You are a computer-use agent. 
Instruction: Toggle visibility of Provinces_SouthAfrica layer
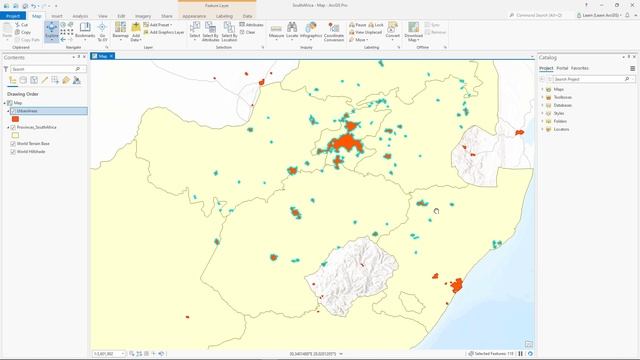tap(13, 127)
